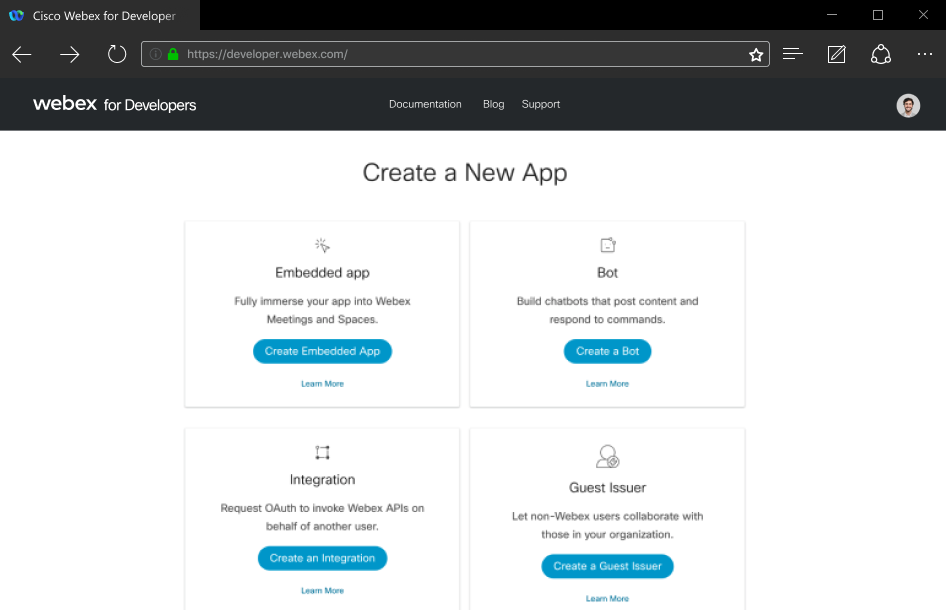Click the Bot card icon
Screen dimensions: 946x610
click(x=608, y=246)
